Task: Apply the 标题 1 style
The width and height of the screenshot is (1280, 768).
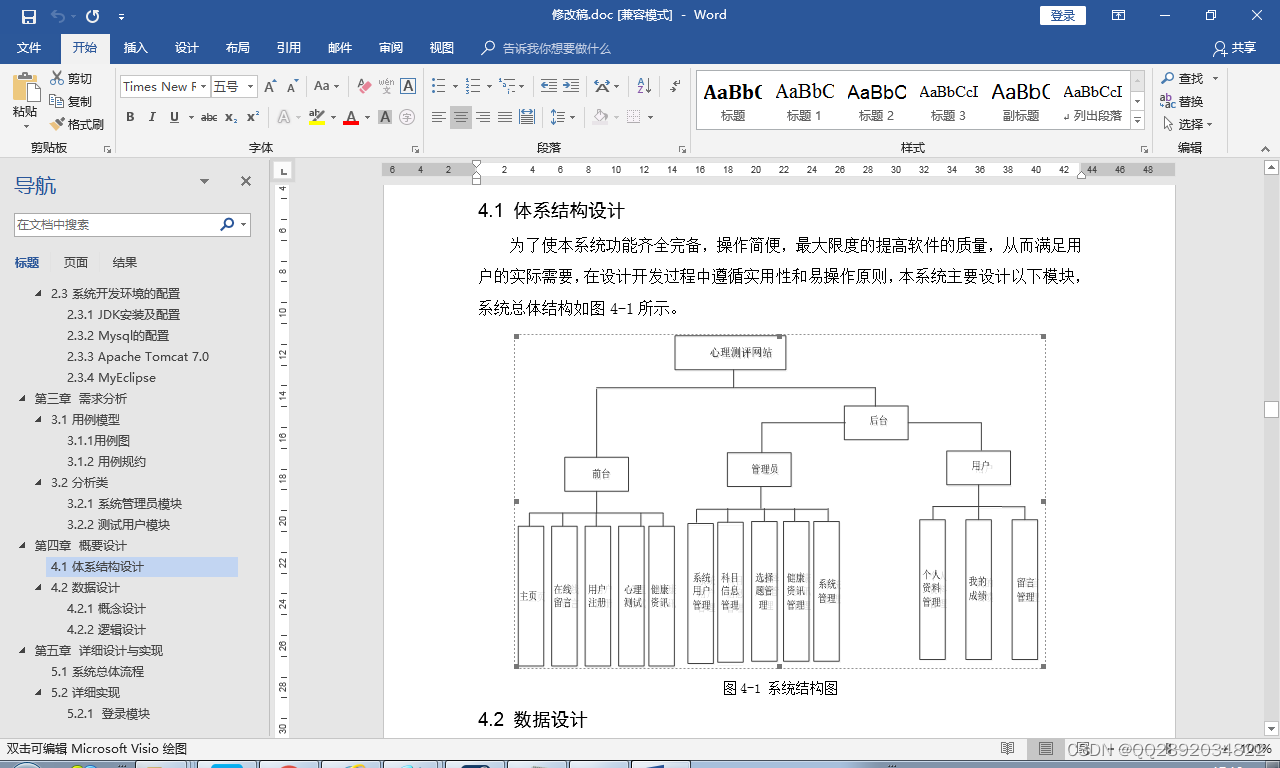Action: coord(804,101)
